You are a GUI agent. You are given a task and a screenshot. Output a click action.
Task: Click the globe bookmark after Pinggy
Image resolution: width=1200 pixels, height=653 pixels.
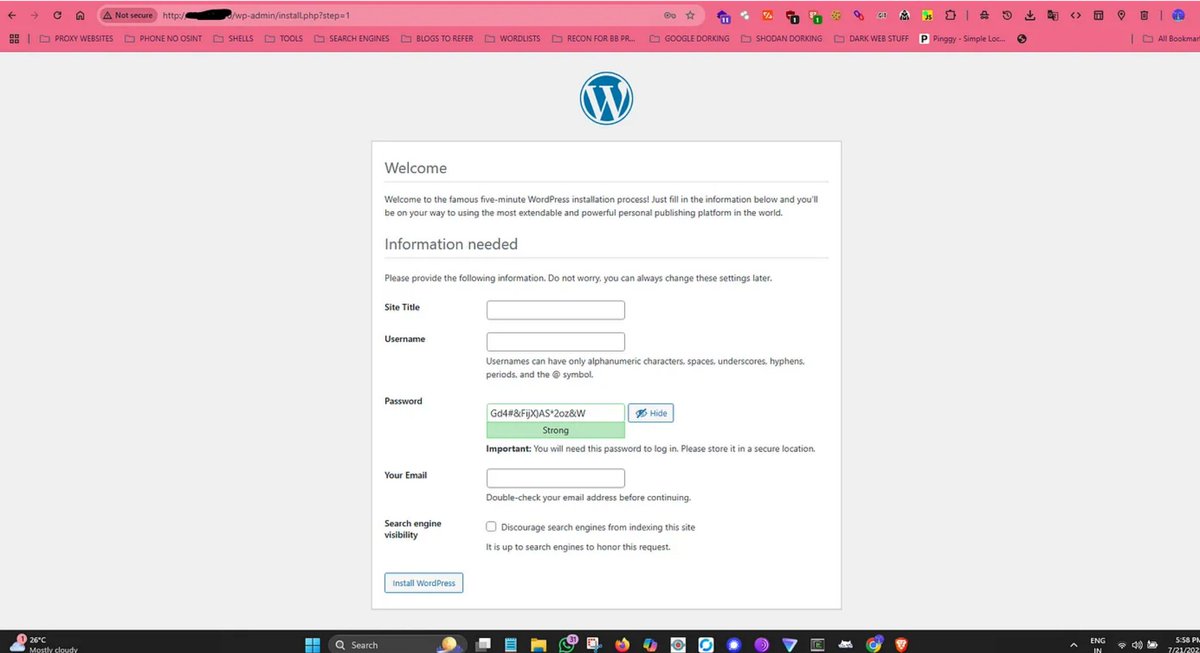[1022, 39]
